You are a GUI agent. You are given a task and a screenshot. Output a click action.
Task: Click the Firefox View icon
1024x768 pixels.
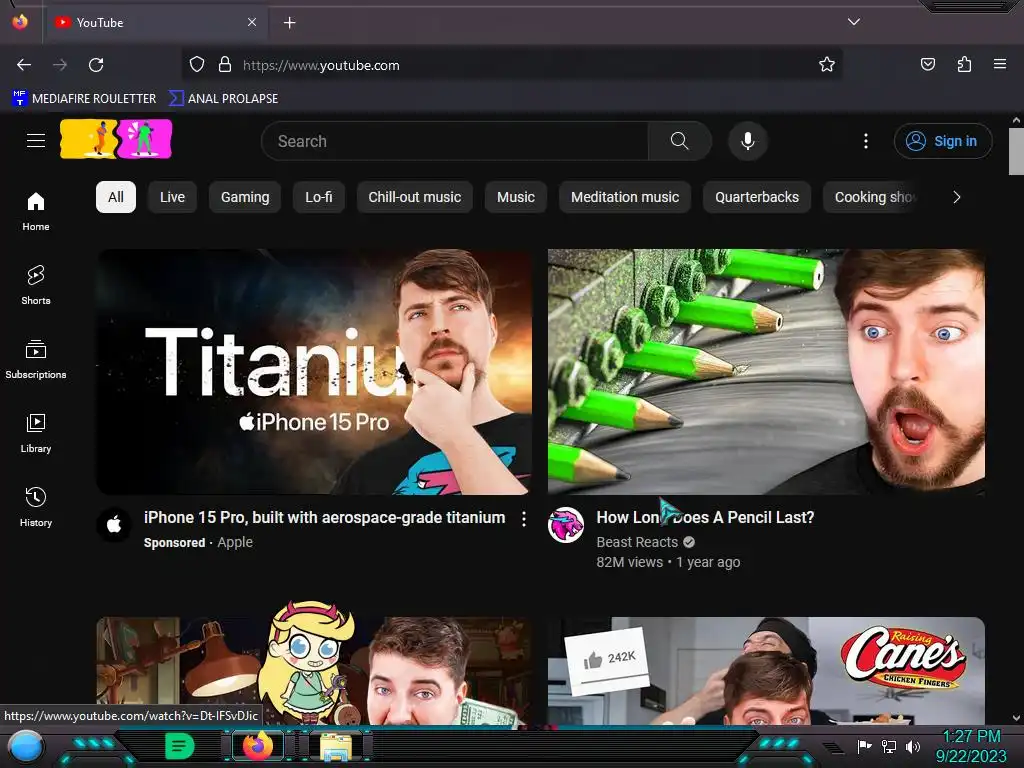coord(20,22)
